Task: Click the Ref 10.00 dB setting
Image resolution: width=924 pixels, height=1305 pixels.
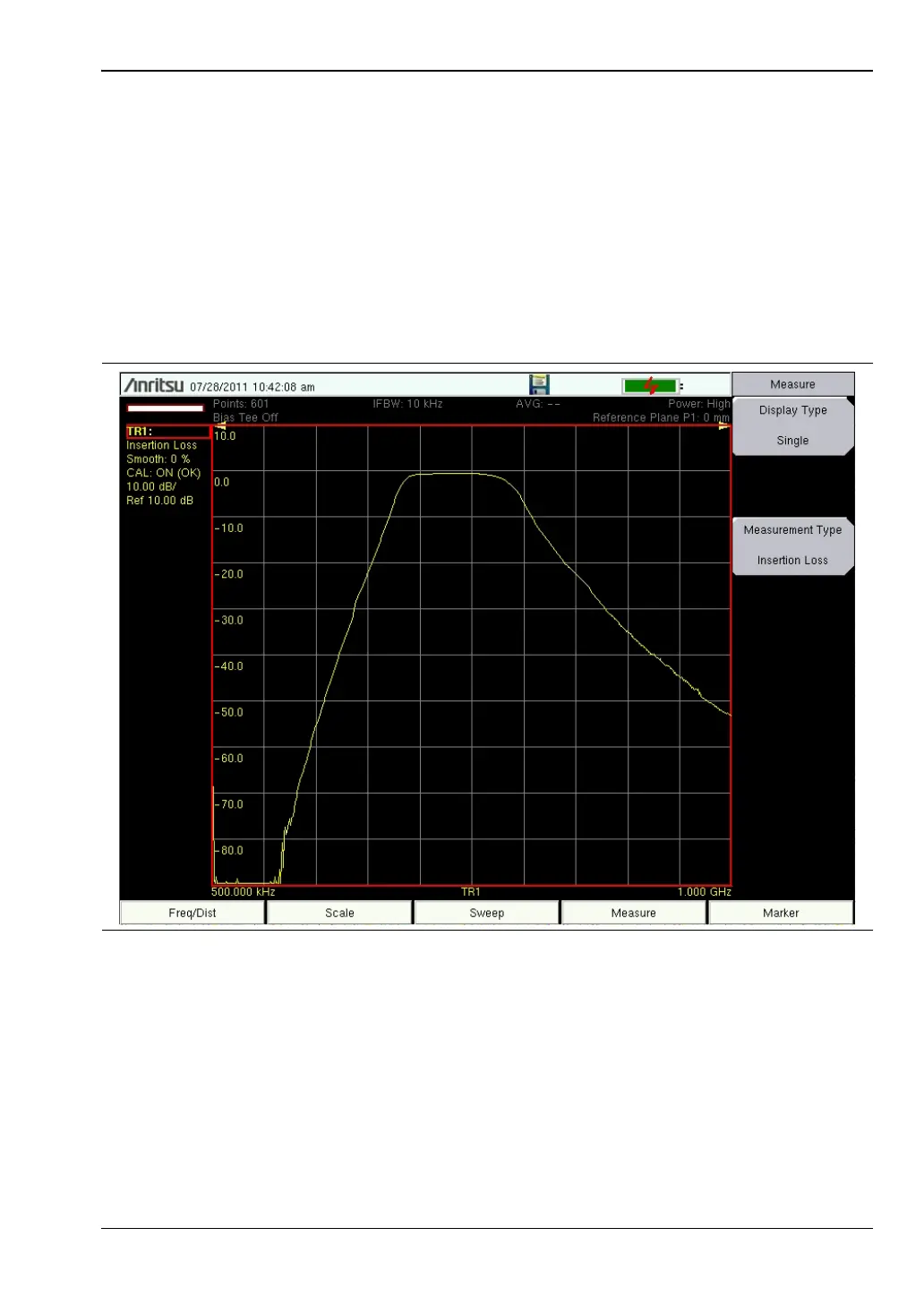Action: tap(159, 501)
